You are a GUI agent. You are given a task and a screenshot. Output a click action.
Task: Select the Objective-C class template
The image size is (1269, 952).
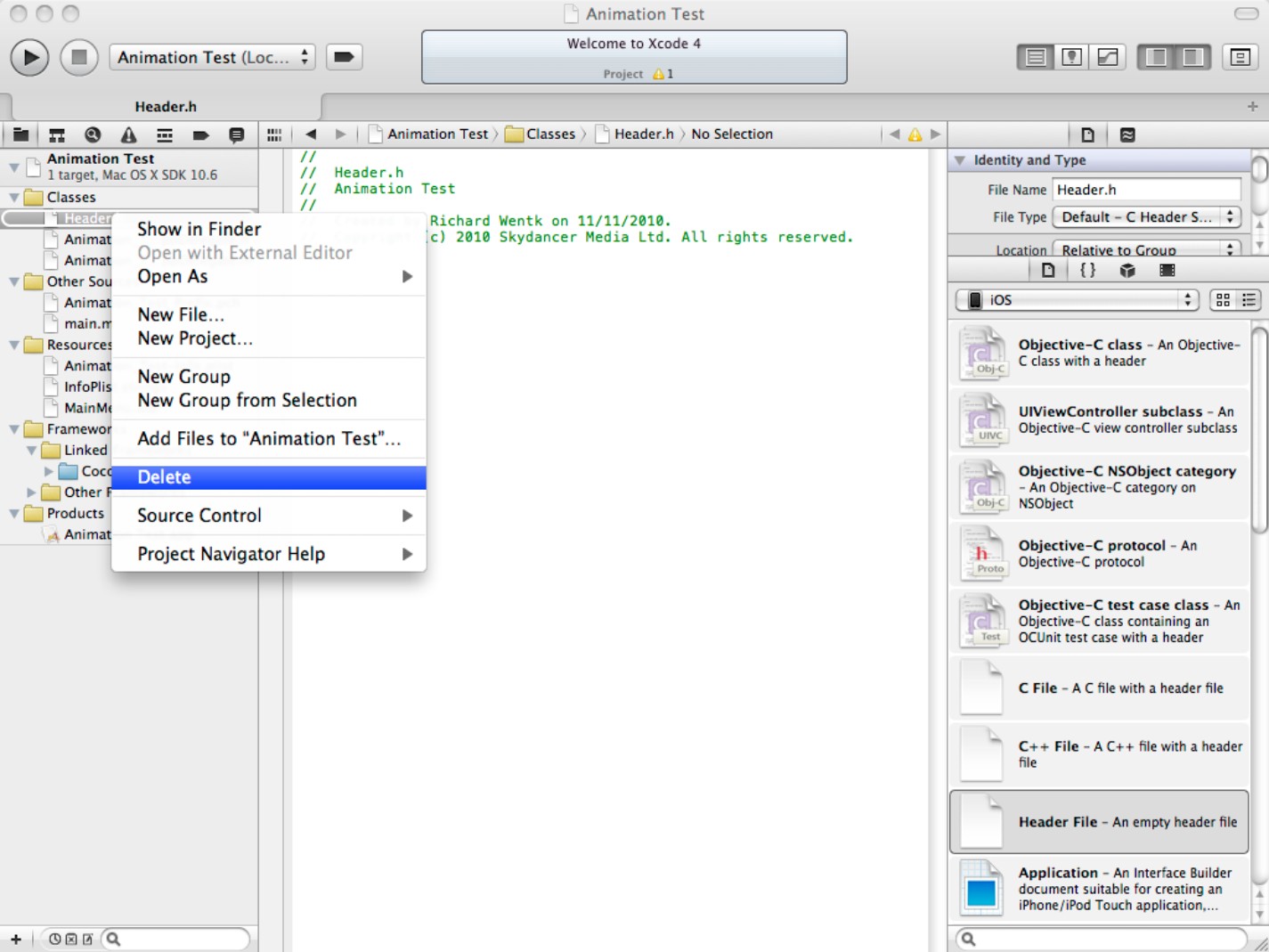[x=1099, y=354]
